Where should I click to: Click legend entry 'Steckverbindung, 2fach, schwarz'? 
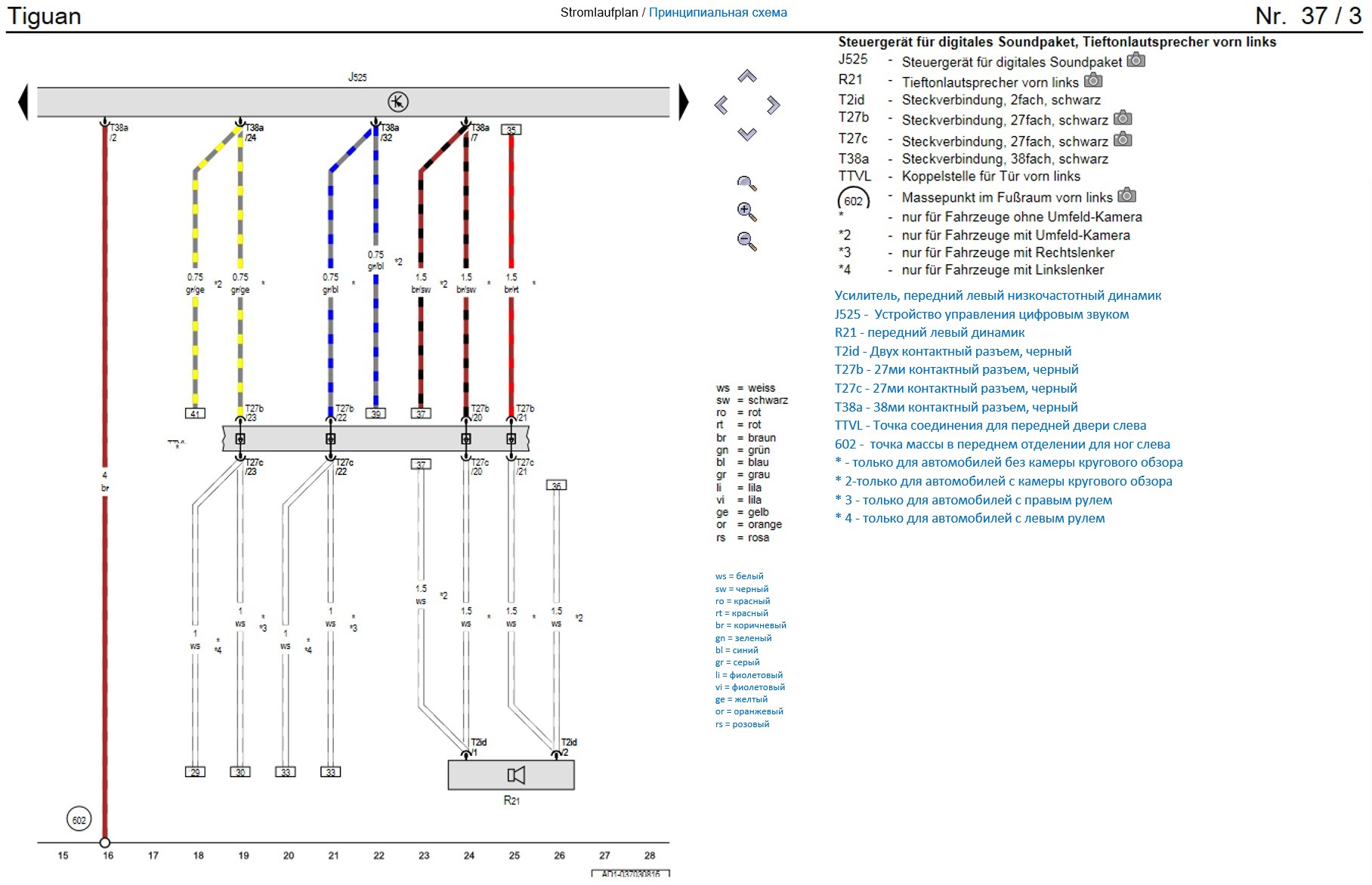1000,100
